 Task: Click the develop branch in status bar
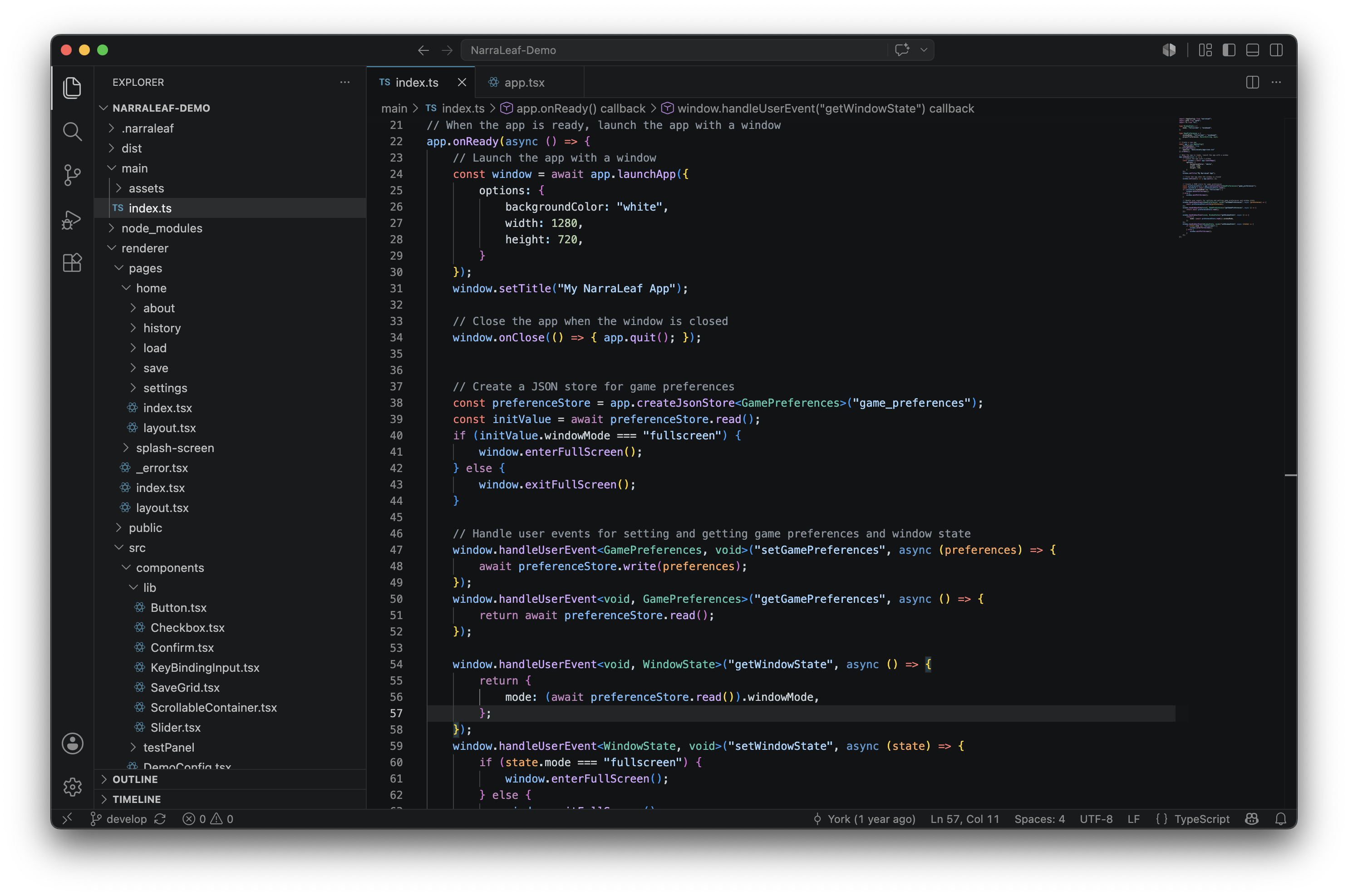119,819
